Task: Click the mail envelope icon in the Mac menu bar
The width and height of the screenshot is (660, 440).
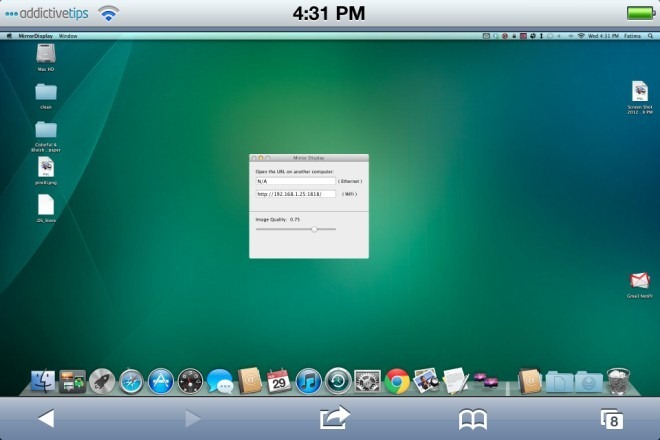Action: pyautogui.click(x=486, y=36)
